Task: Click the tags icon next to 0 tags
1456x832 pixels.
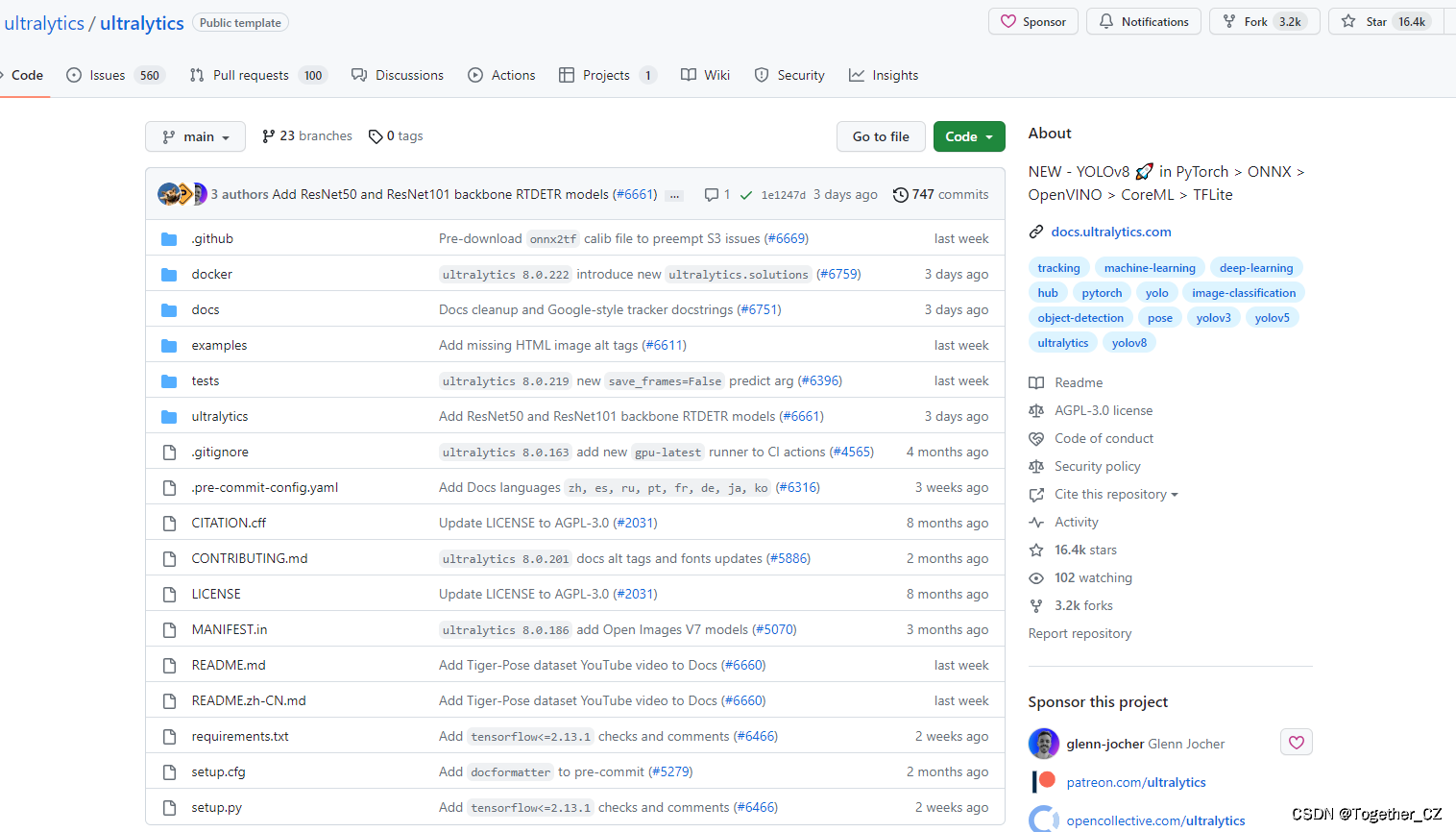Action: pos(376,136)
